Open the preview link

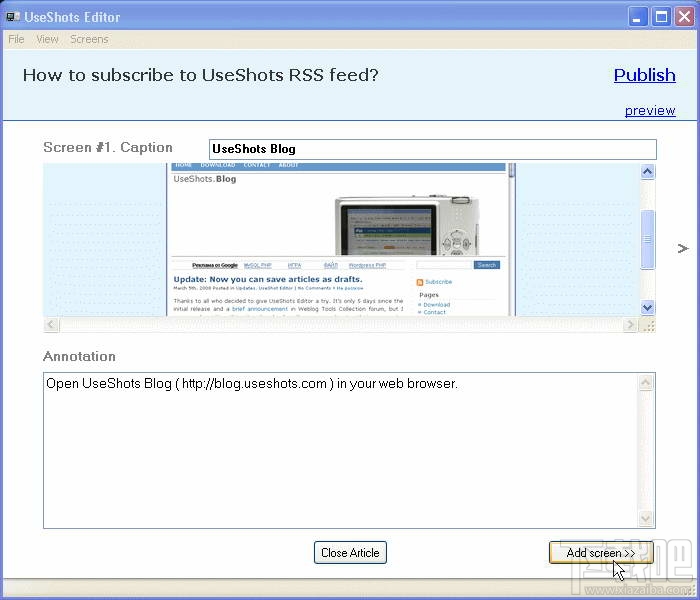point(650,110)
